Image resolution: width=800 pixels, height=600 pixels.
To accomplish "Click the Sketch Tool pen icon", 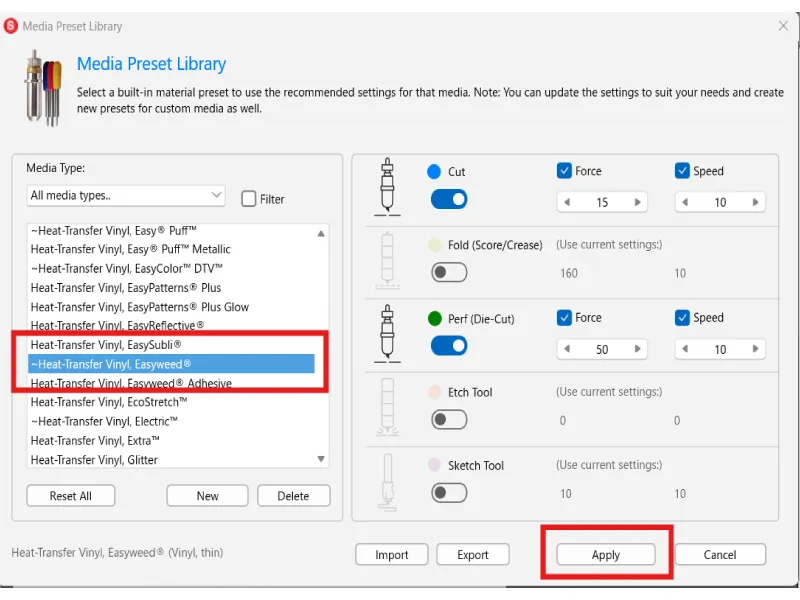I will pyautogui.click(x=384, y=480).
